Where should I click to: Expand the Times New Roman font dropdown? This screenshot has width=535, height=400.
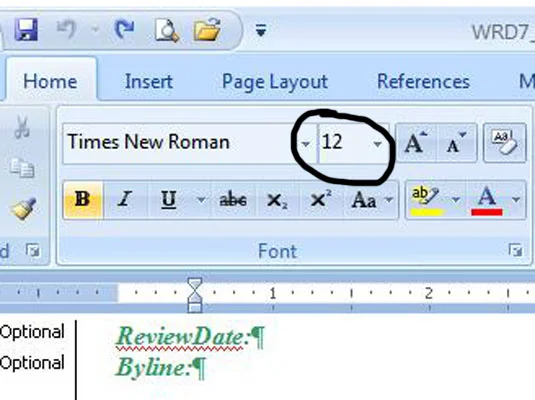(306, 143)
